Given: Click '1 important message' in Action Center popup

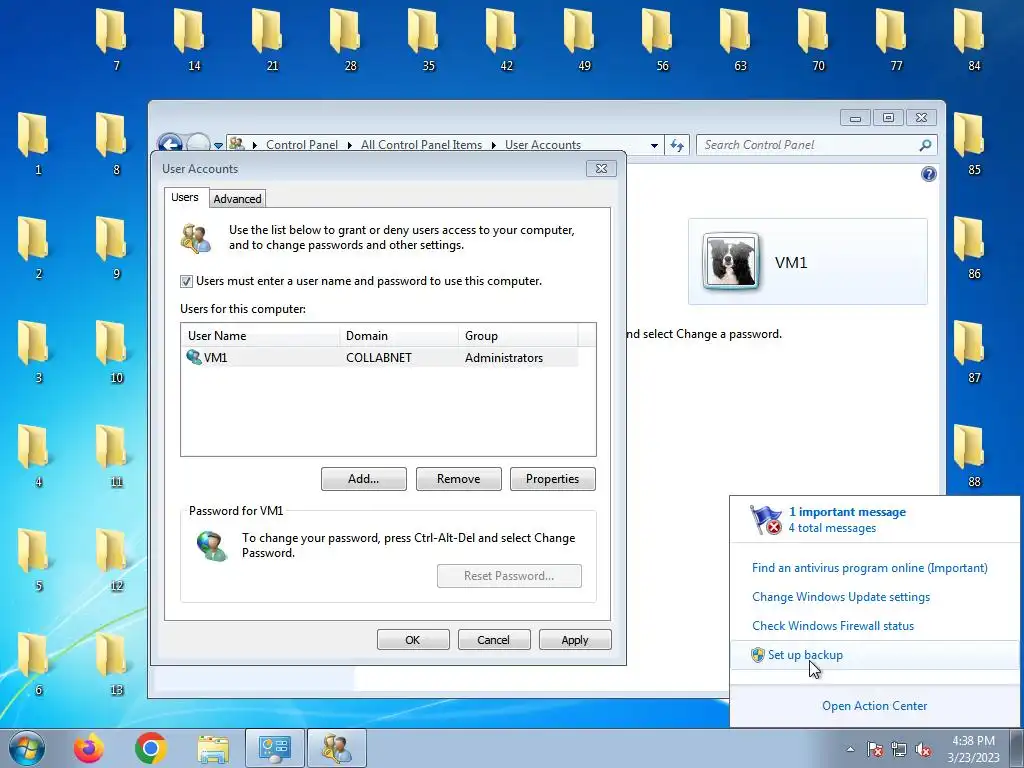Looking at the screenshot, I should [847, 512].
